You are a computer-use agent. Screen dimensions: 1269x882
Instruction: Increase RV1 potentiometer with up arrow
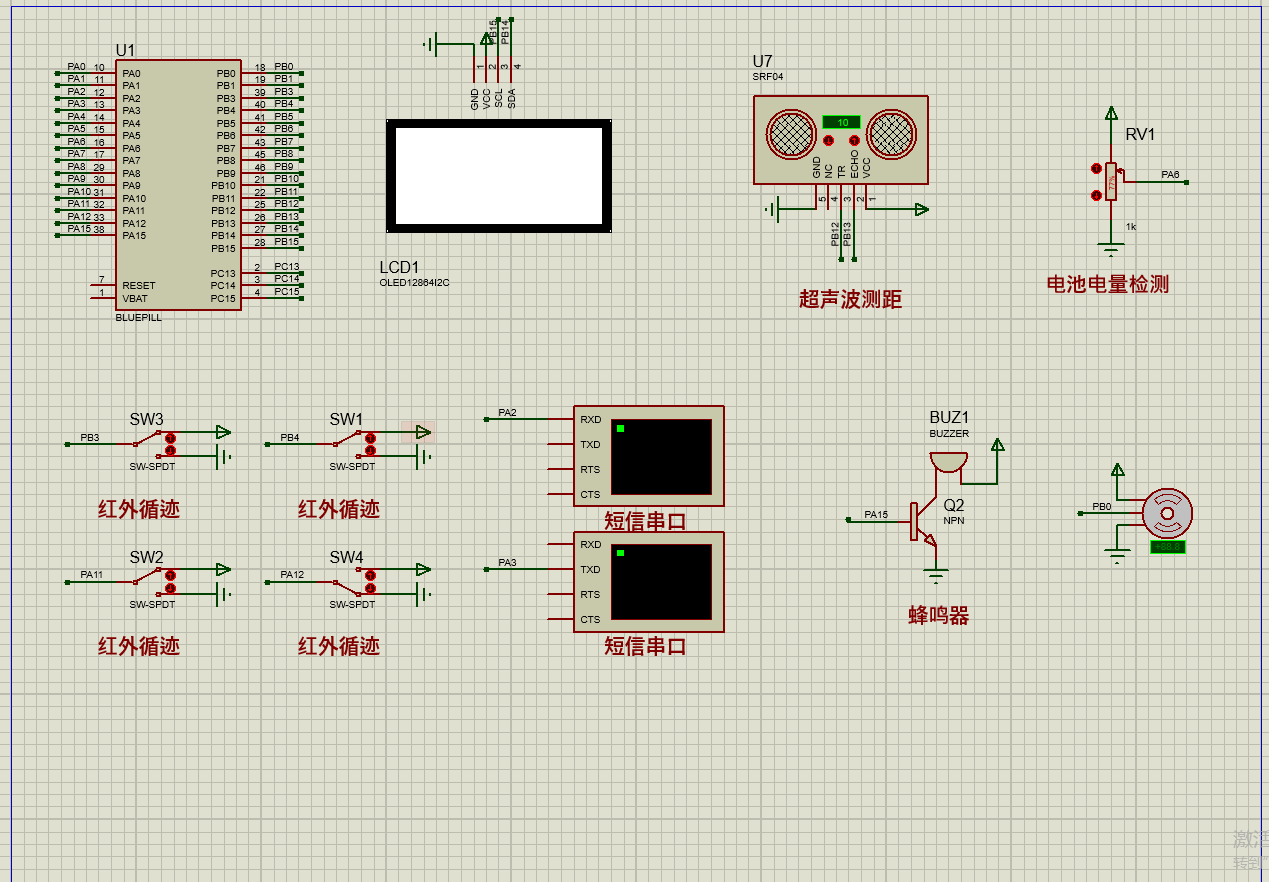pyautogui.click(x=1097, y=169)
